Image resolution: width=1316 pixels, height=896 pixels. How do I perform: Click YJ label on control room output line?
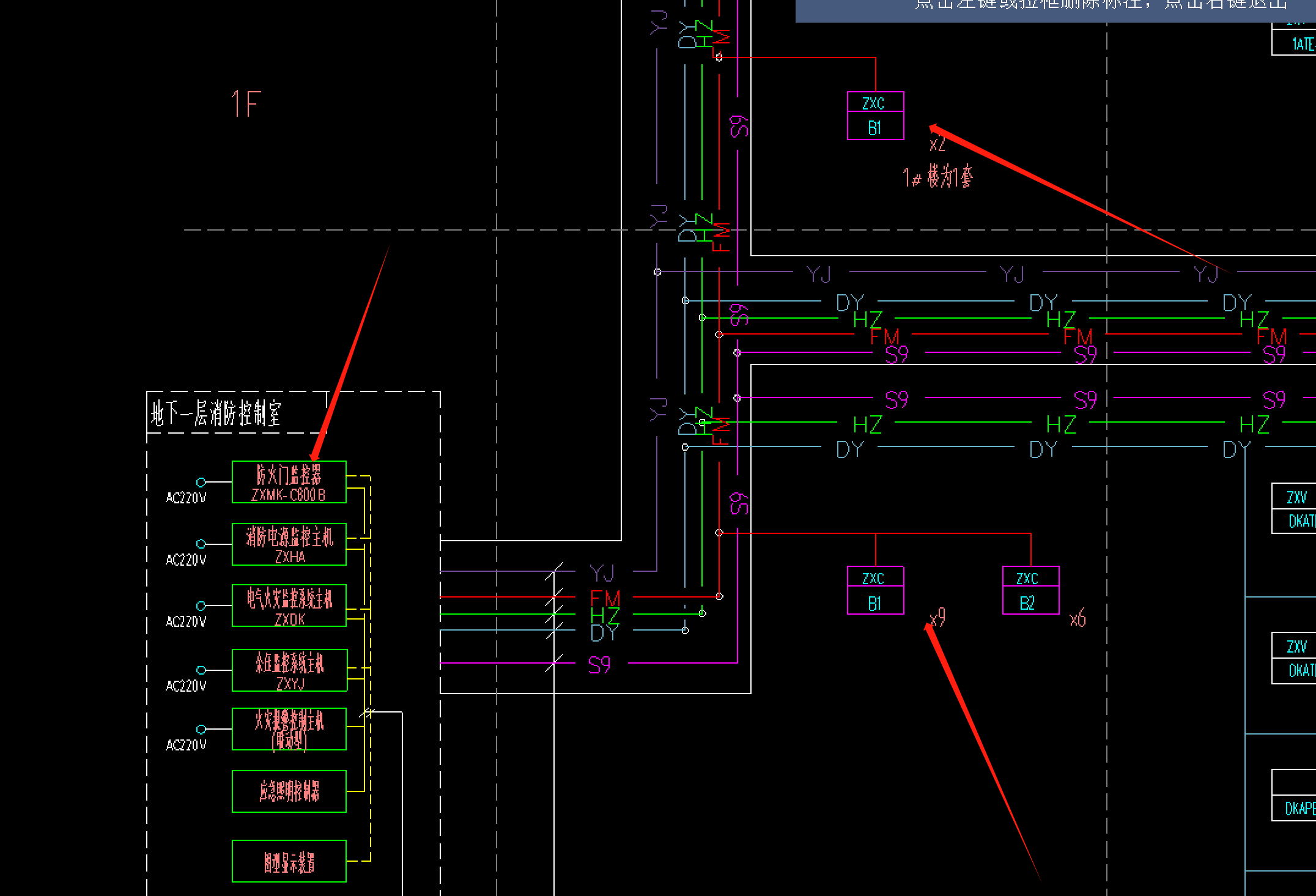[602, 573]
